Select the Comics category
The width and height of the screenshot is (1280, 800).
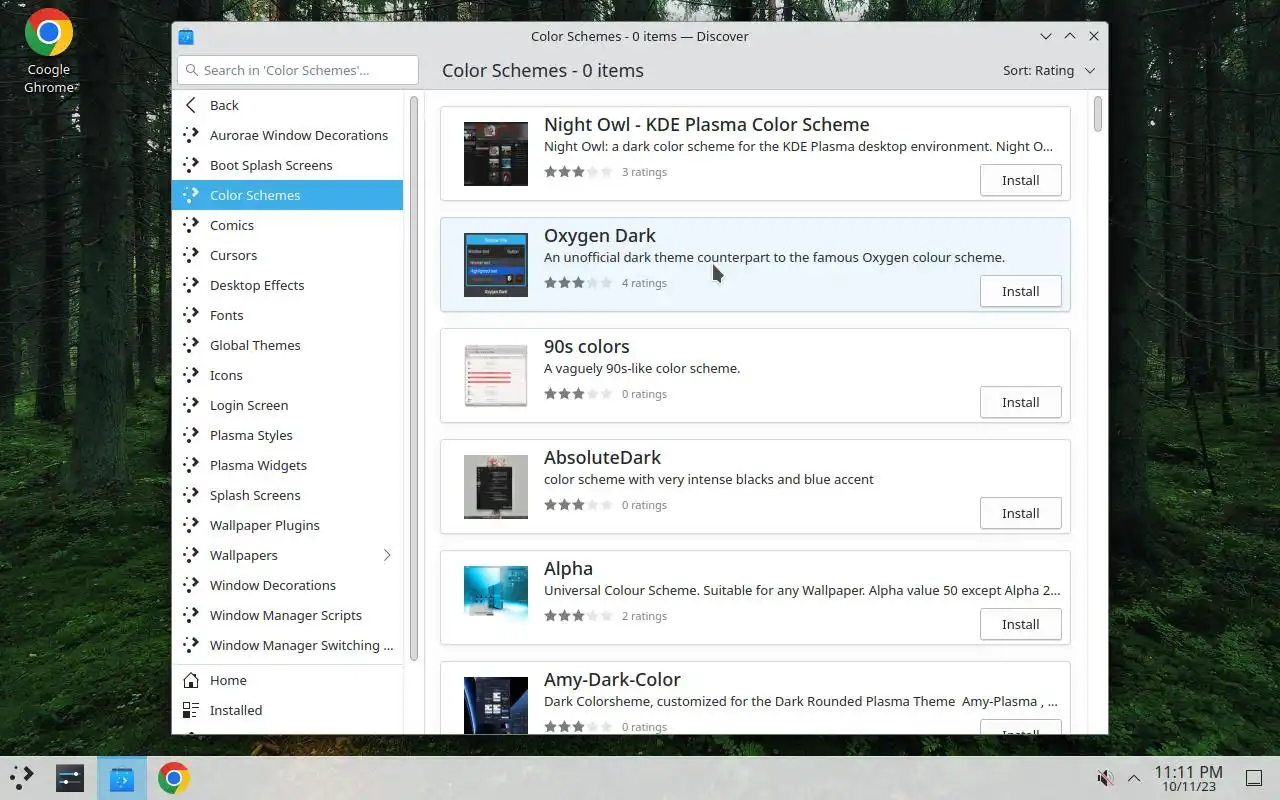(x=288, y=225)
